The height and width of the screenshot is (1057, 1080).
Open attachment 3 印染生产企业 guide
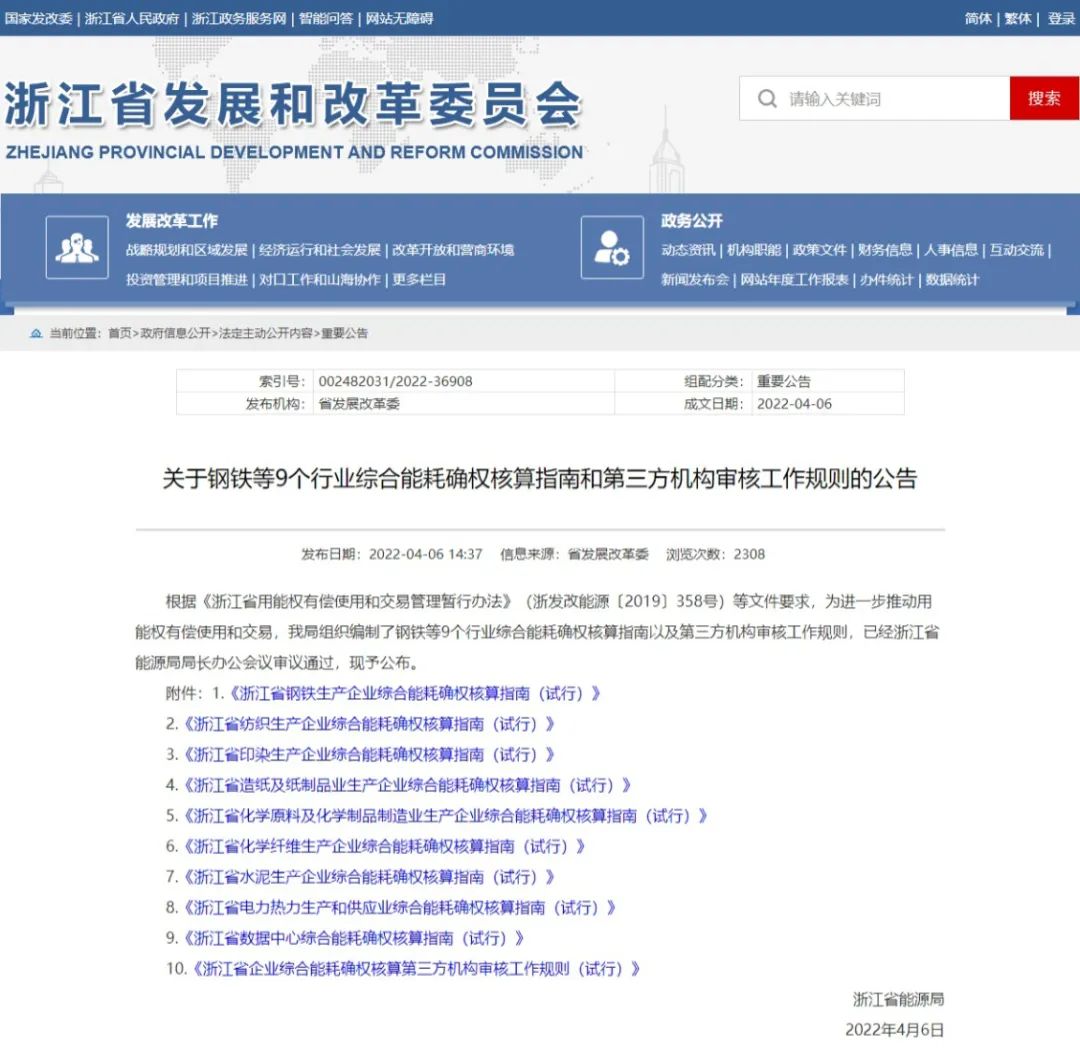pyautogui.click(x=369, y=755)
